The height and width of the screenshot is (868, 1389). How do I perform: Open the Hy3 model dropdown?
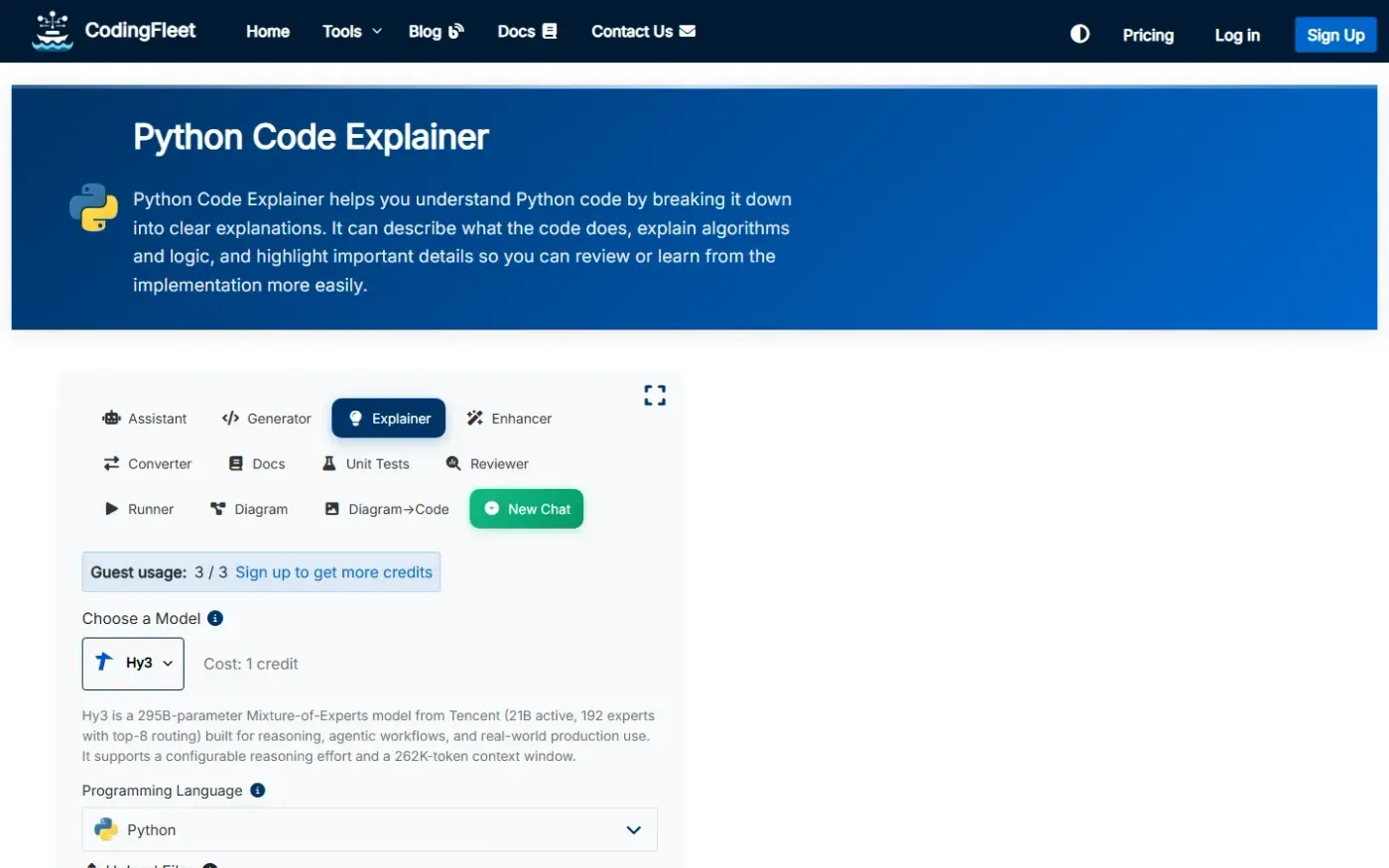133,664
